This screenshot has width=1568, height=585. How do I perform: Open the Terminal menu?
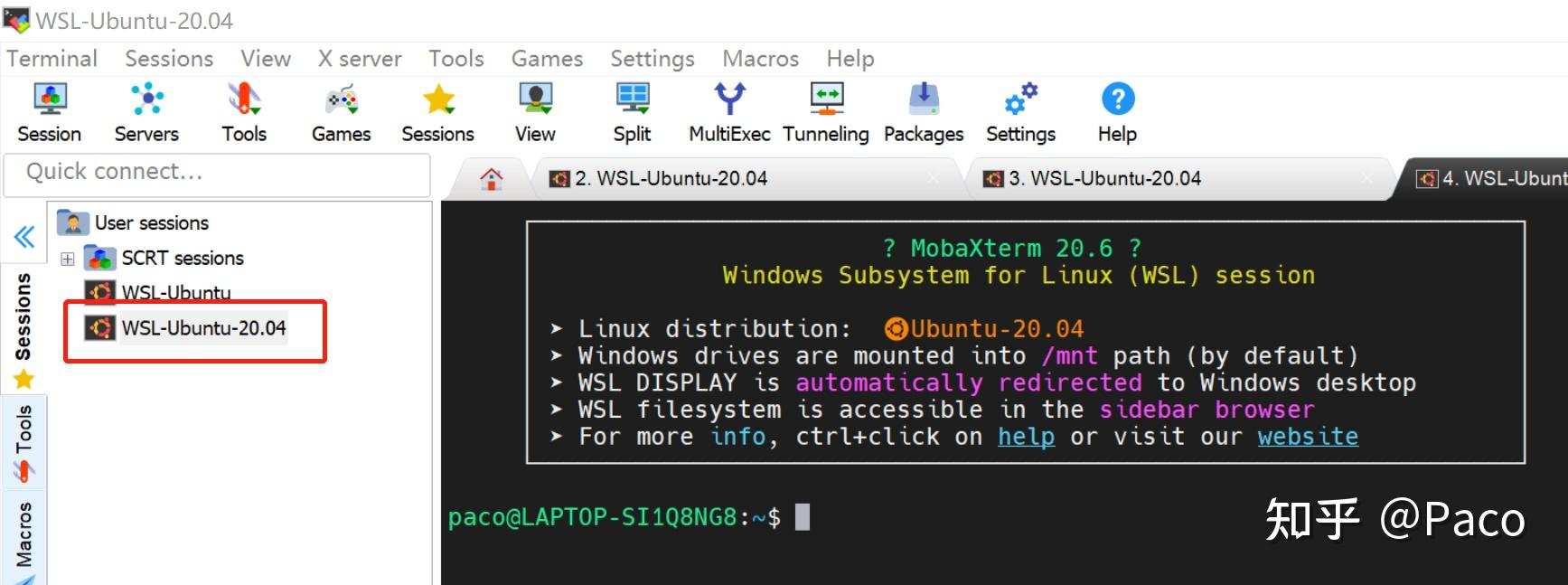tap(52, 59)
